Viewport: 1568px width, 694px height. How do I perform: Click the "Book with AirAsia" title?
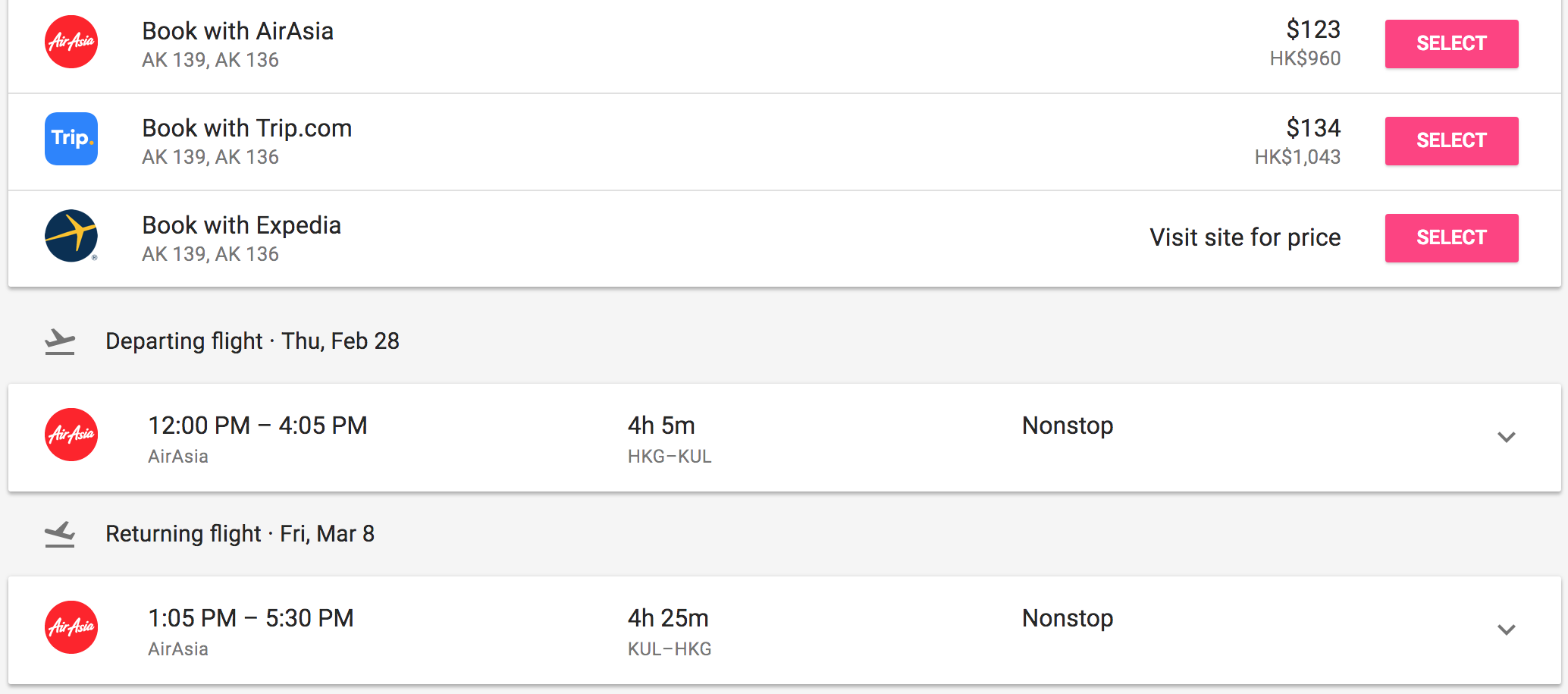(x=238, y=31)
